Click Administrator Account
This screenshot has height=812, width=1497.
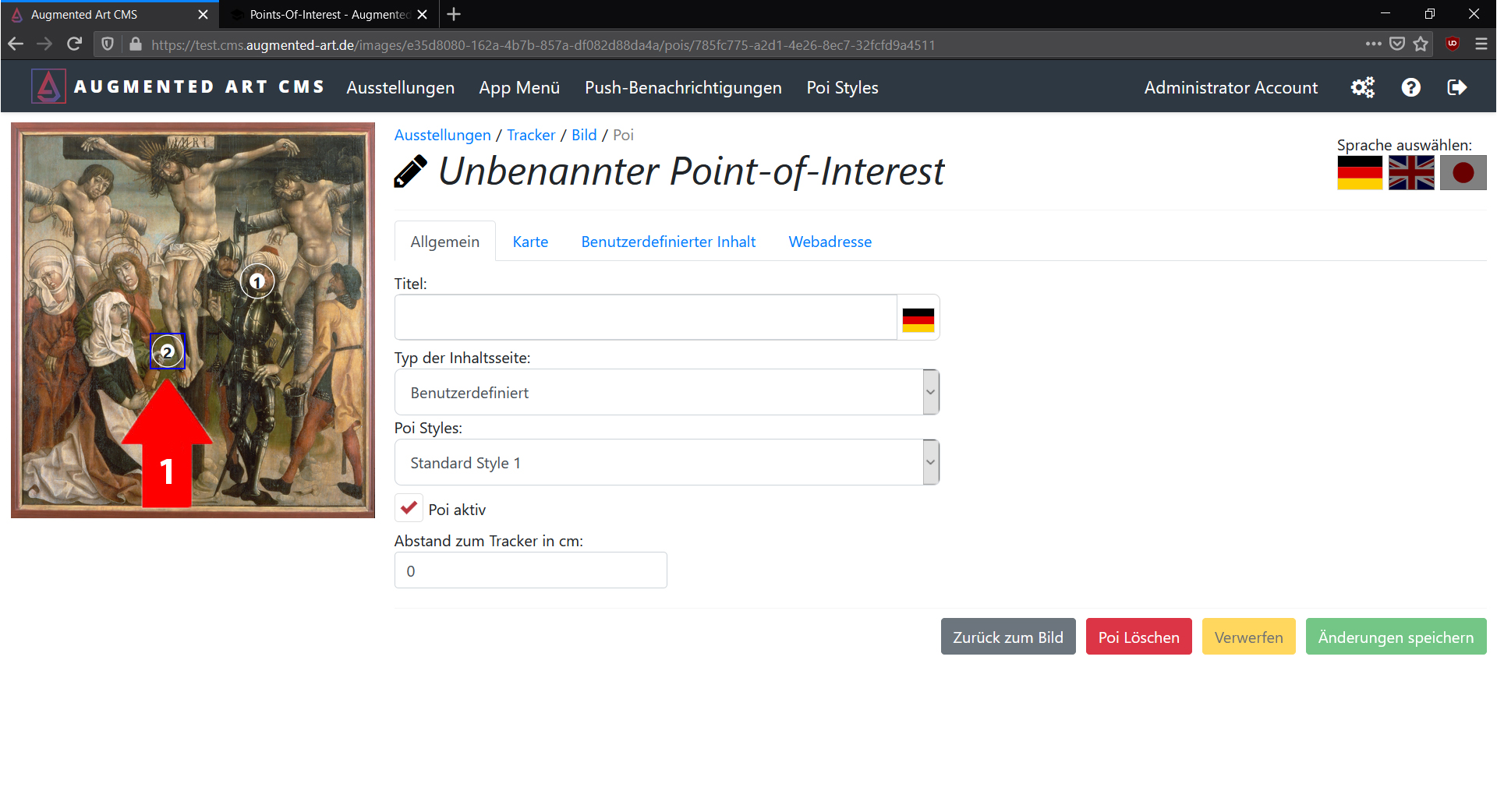tap(1231, 87)
